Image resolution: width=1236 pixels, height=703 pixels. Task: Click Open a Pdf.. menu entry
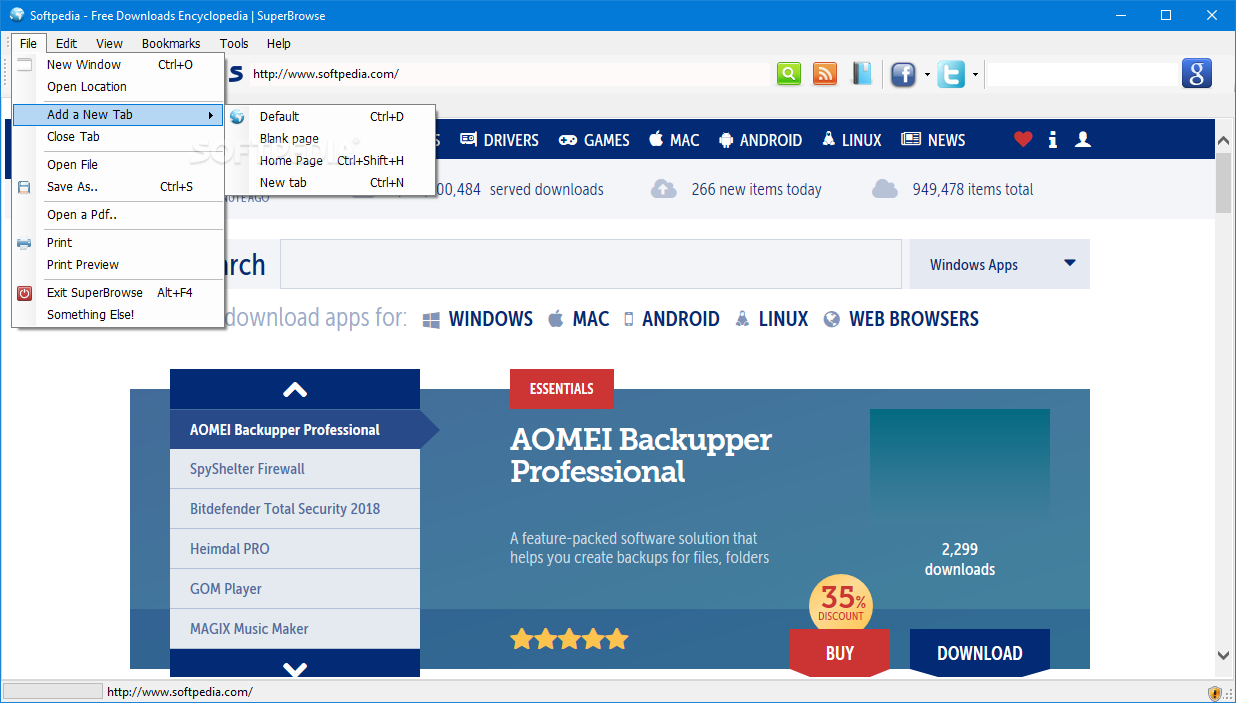[118, 214]
